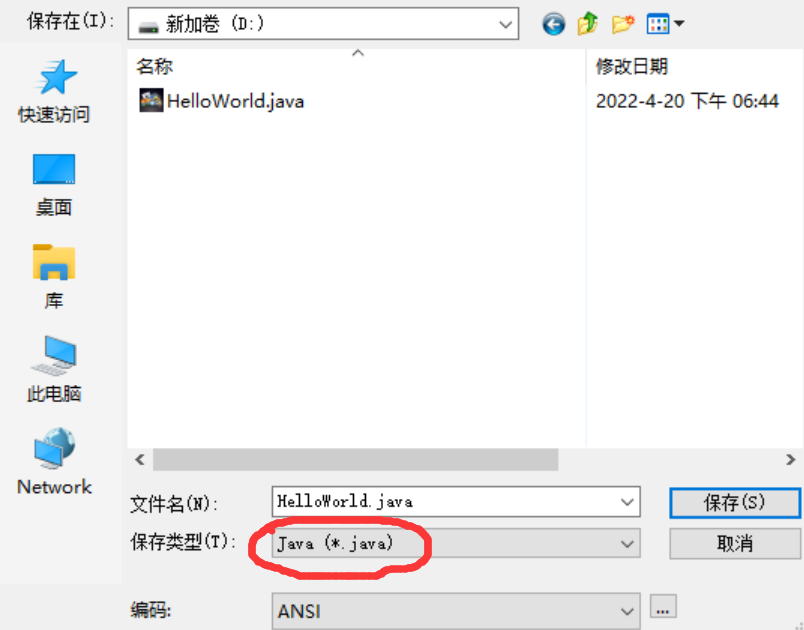Open Quick Access (快速访问) shortcut

coord(54,92)
